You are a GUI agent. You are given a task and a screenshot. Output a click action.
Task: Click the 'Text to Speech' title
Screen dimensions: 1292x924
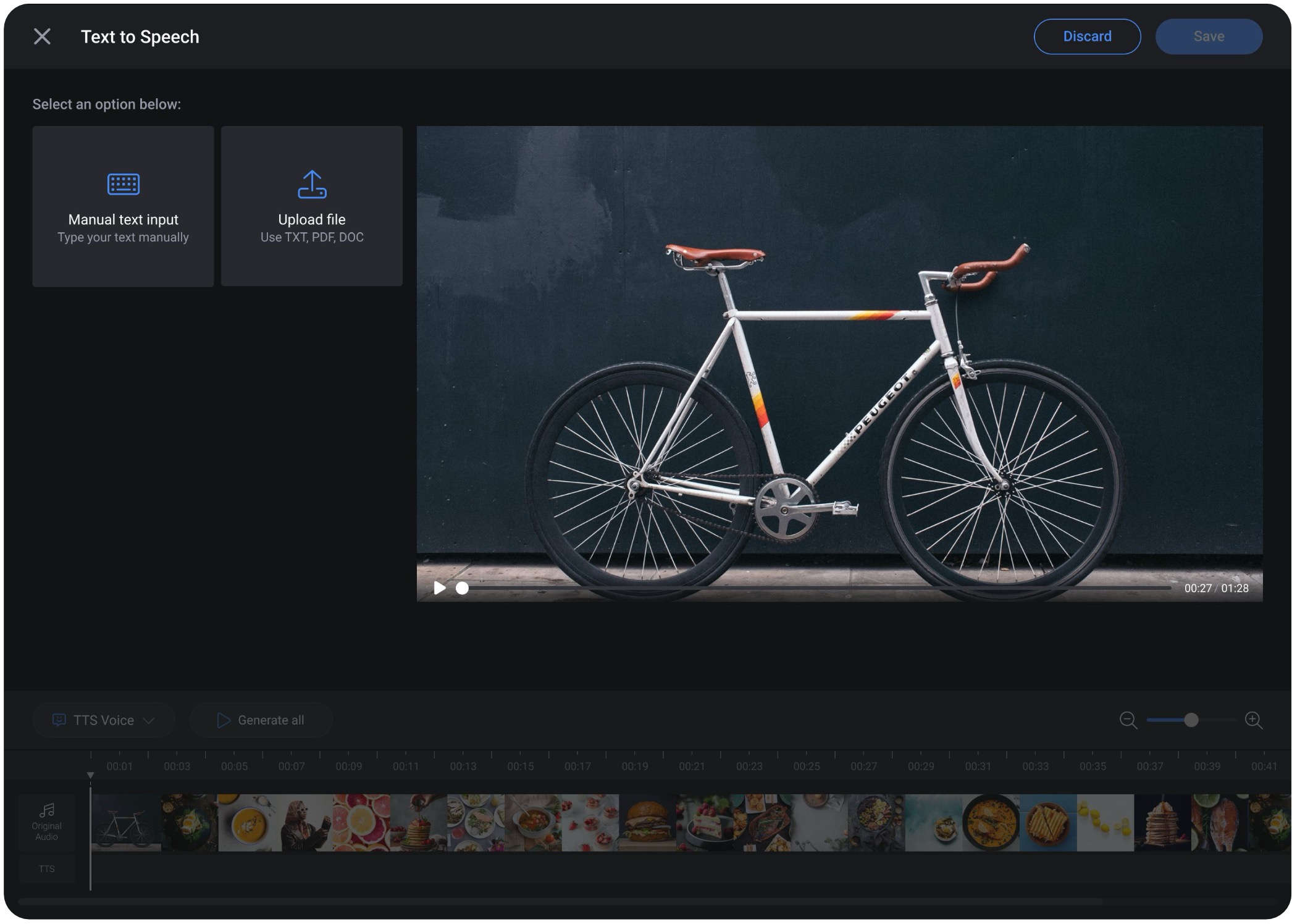(x=140, y=37)
